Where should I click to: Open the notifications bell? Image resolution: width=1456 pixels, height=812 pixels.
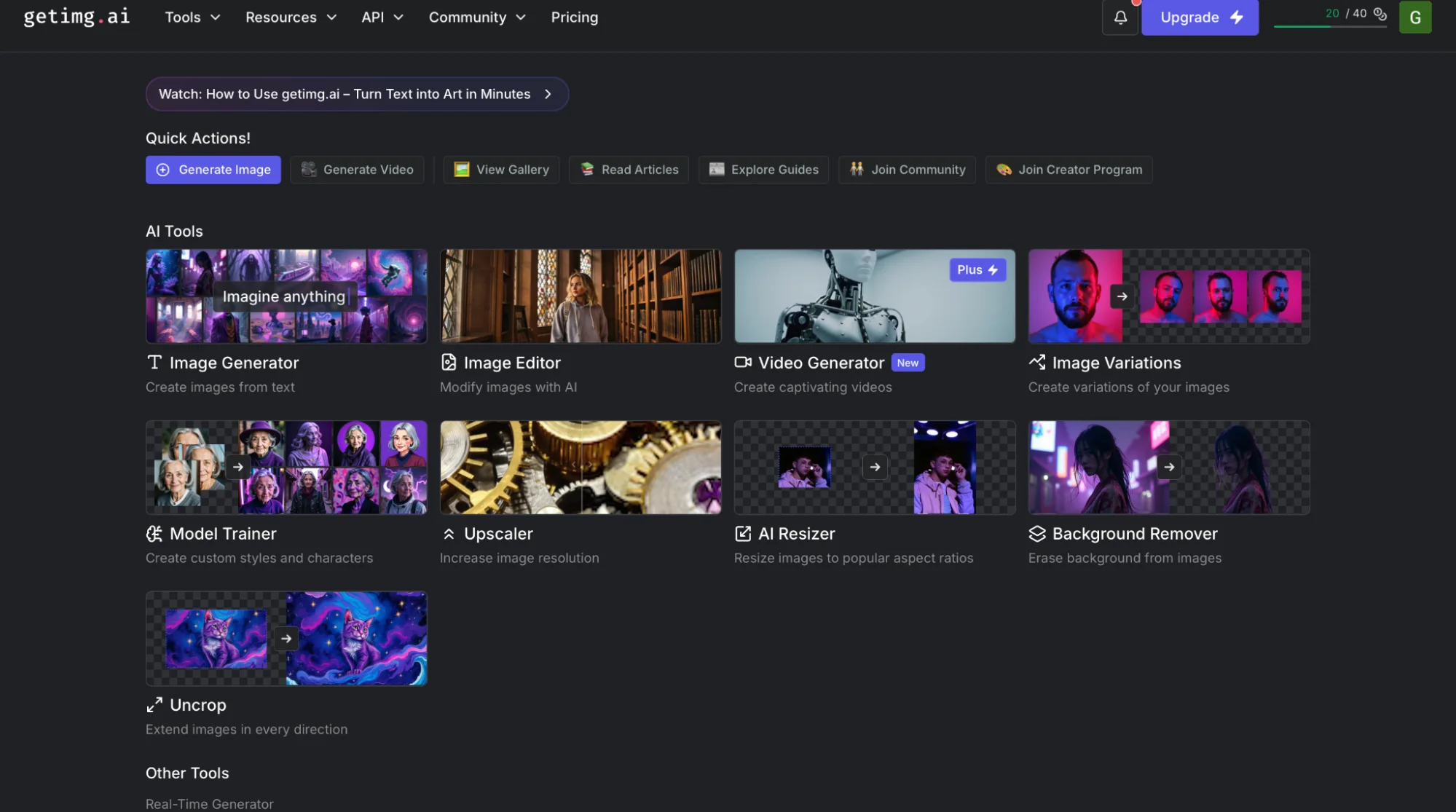pos(1120,17)
